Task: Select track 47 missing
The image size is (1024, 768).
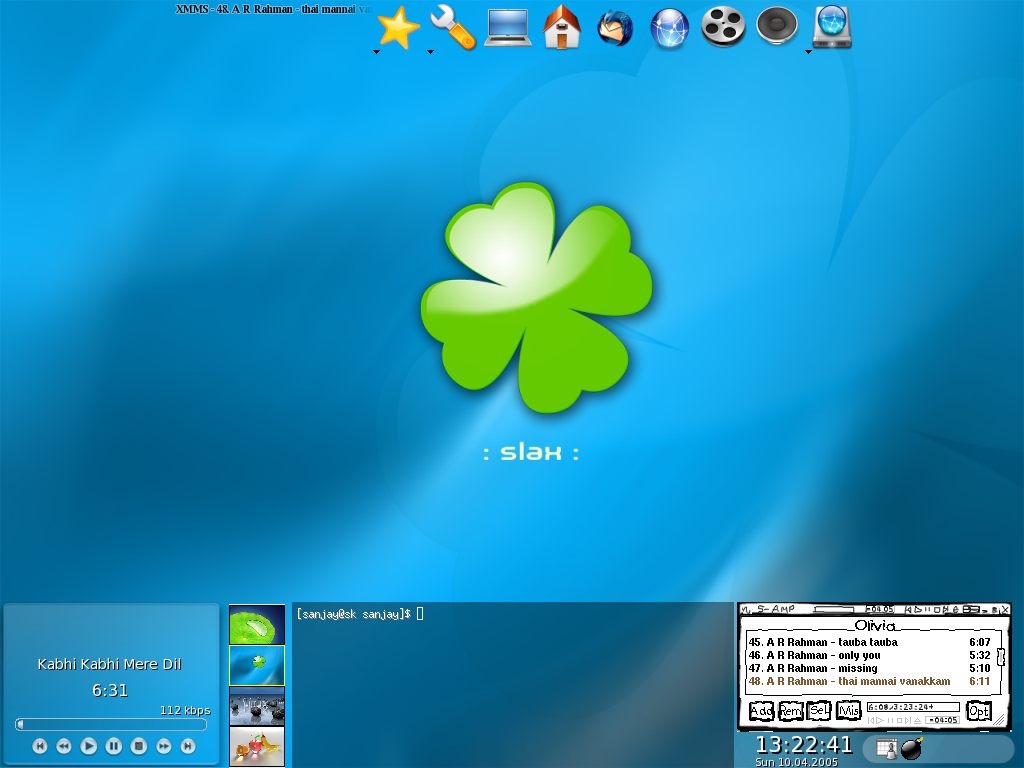Action: (x=869, y=668)
